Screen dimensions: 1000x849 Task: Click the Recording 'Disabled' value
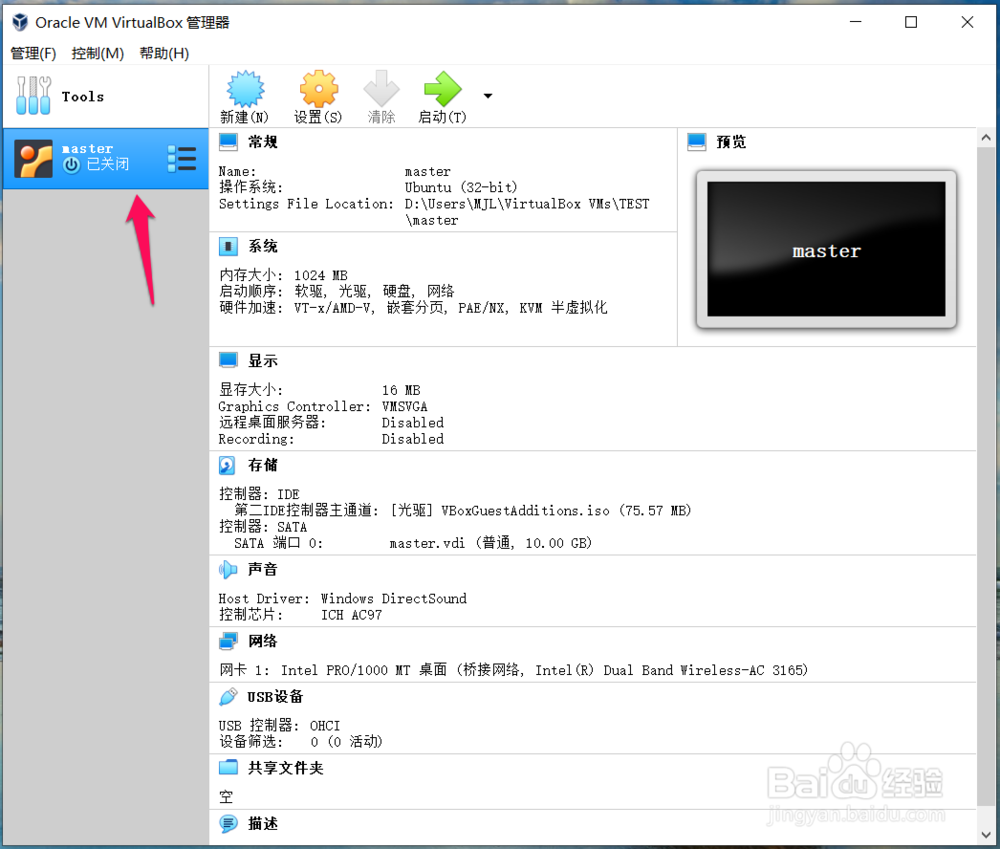[413, 439]
